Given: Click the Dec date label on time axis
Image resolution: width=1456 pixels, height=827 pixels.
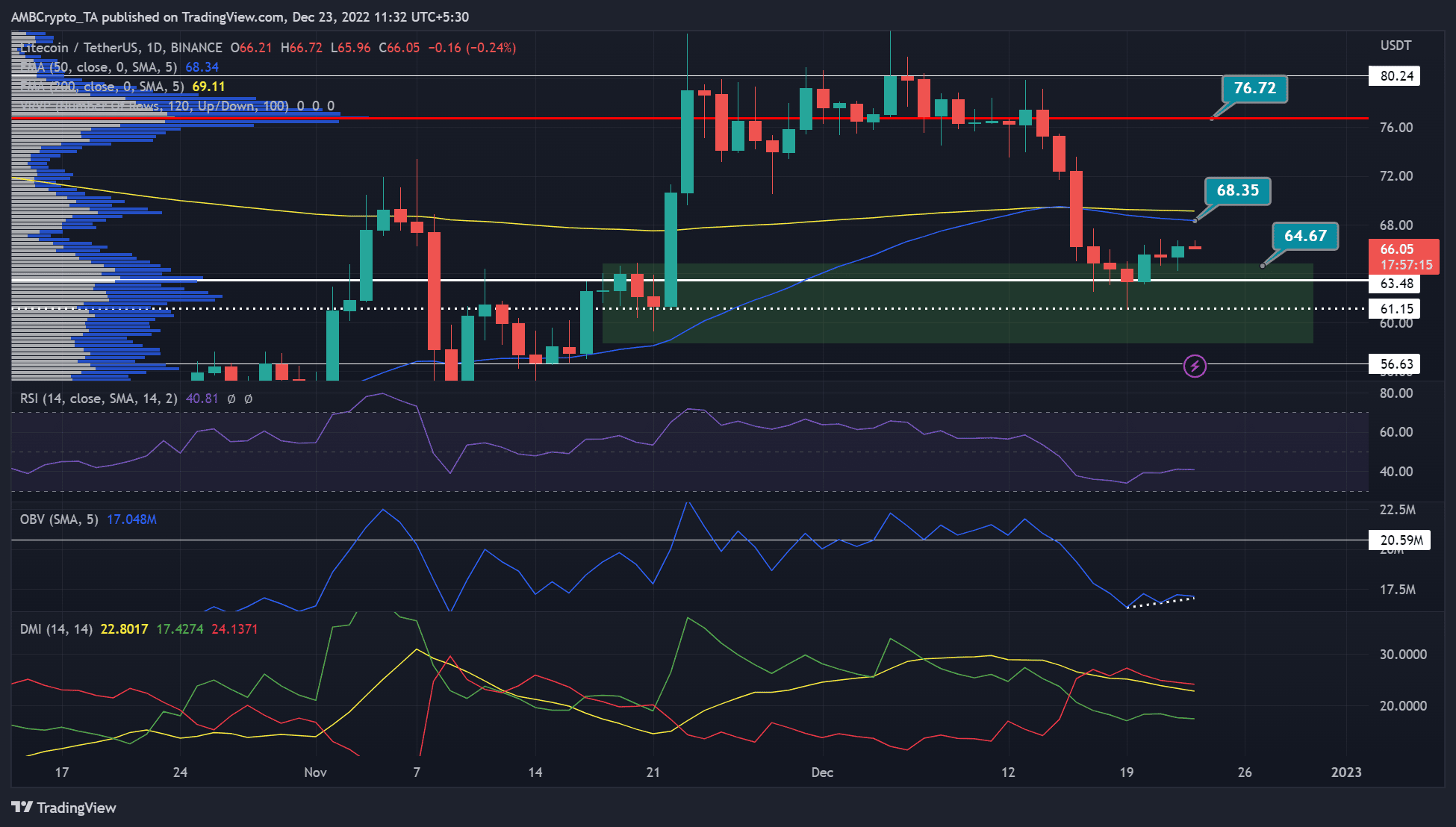Looking at the screenshot, I should (x=822, y=773).
